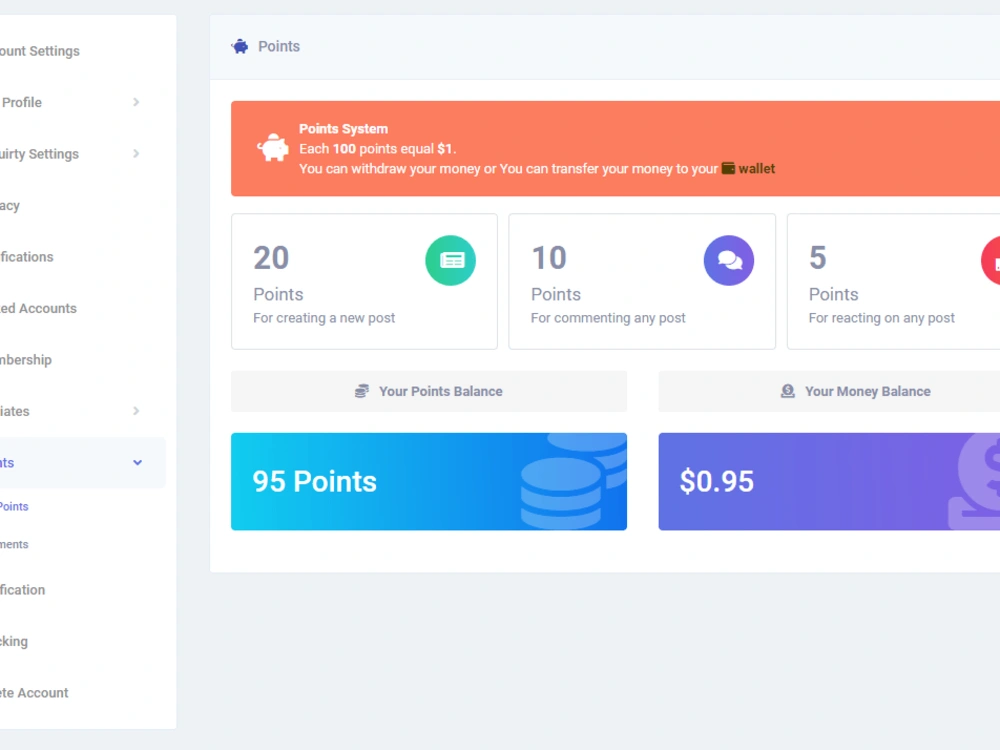Image resolution: width=1000 pixels, height=750 pixels.
Task: Collapse the Points section chevron
Action: tap(137, 463)
